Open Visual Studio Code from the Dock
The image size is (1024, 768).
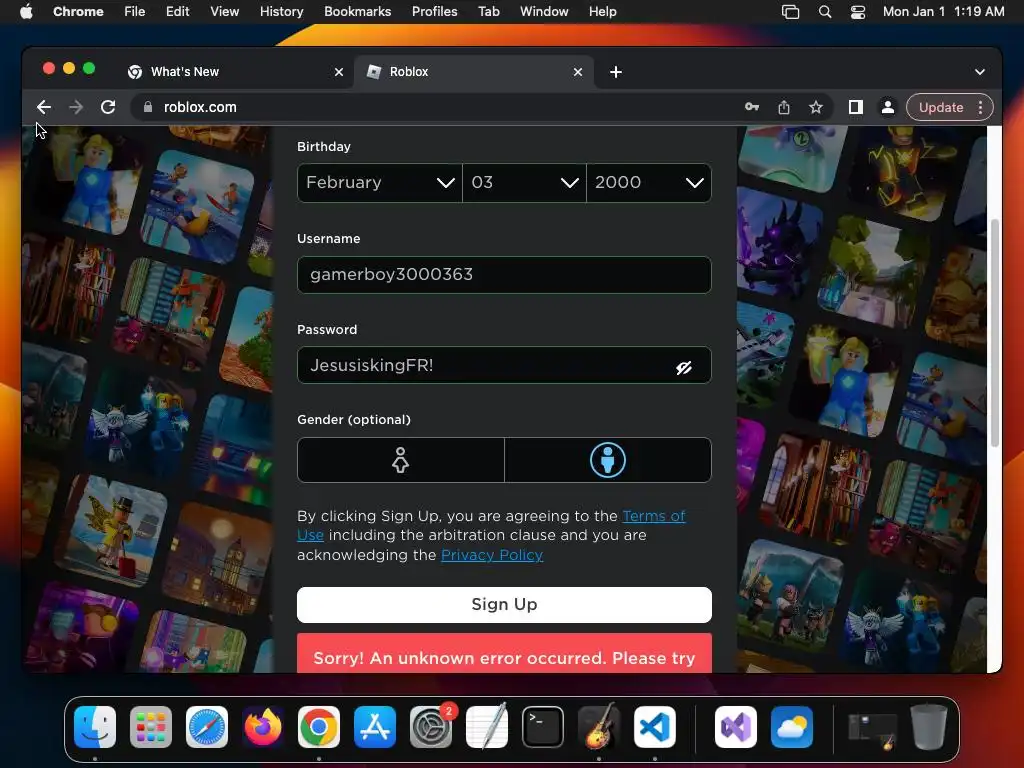pyautogui.click(x=655, y=727)
